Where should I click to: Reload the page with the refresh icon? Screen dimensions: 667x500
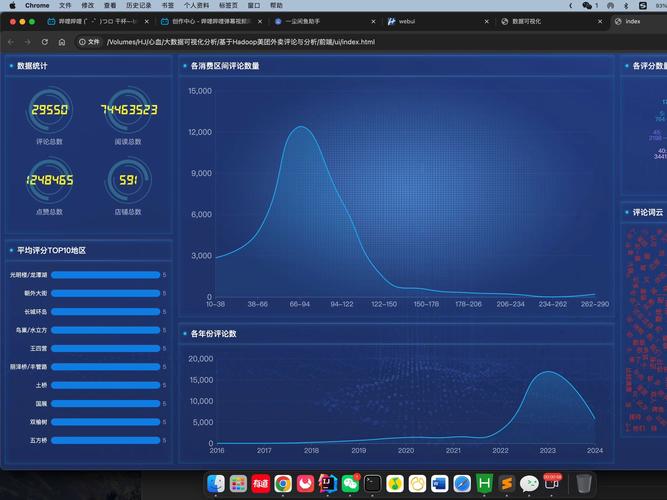click(44, 42)
